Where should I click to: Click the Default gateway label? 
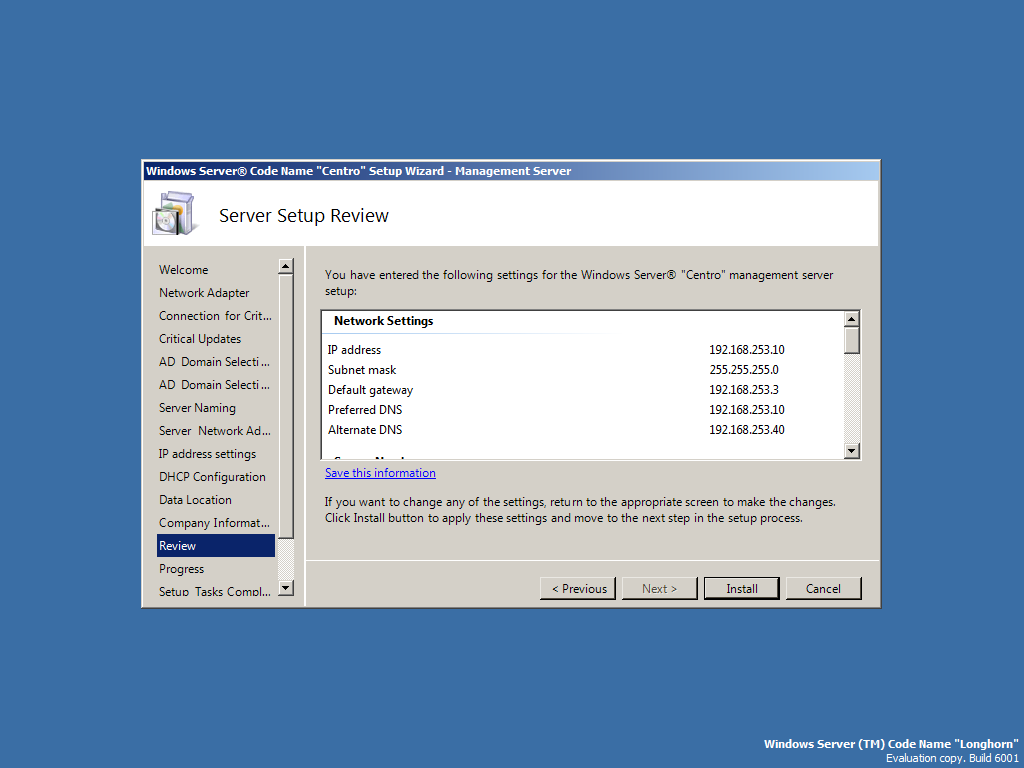(x=370, y=390)
